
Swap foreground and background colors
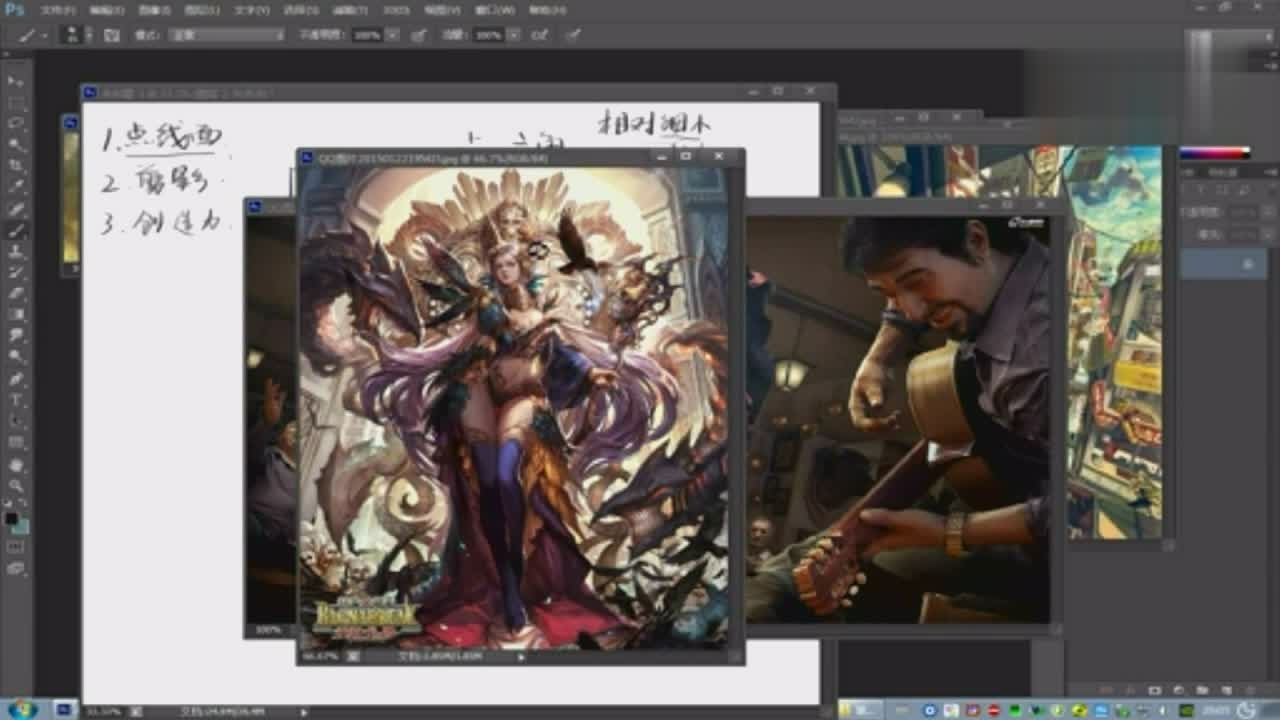click(24, 505)
